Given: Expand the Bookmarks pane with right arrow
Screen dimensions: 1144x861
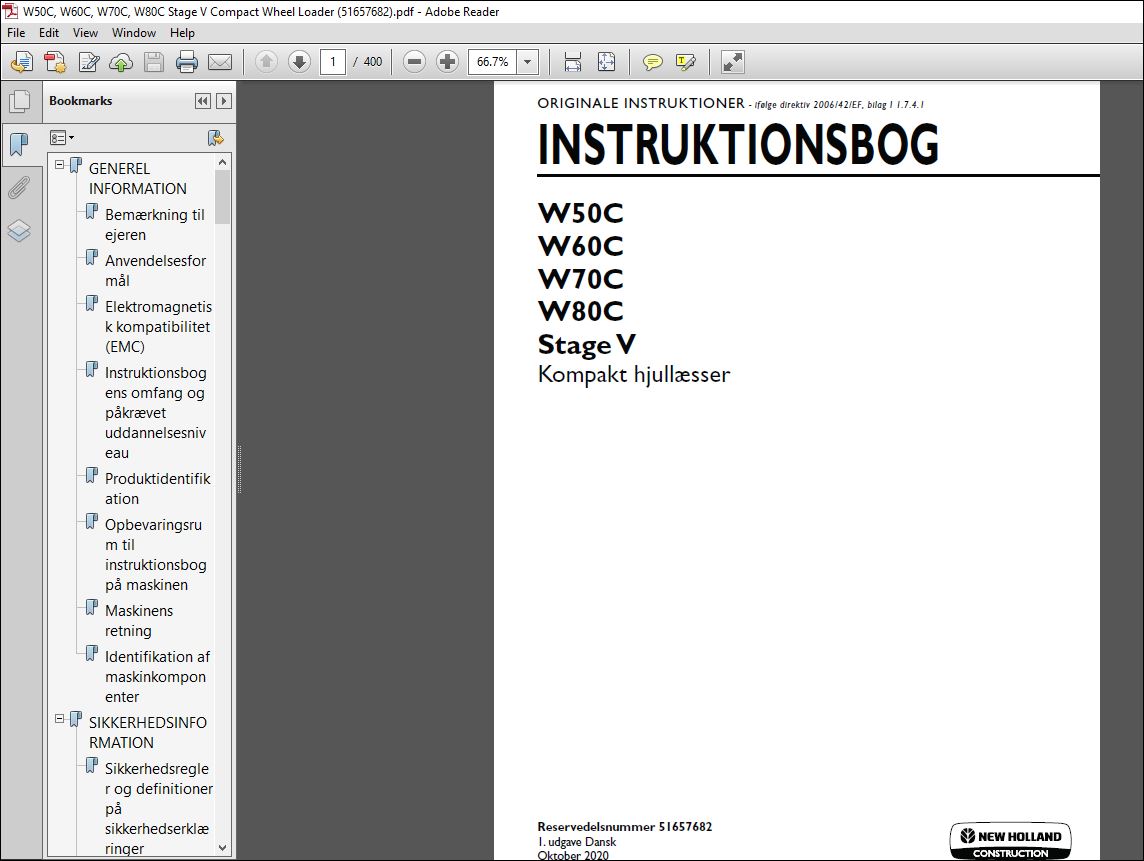Looking at the screenshot, I should [x=224, y=101].
